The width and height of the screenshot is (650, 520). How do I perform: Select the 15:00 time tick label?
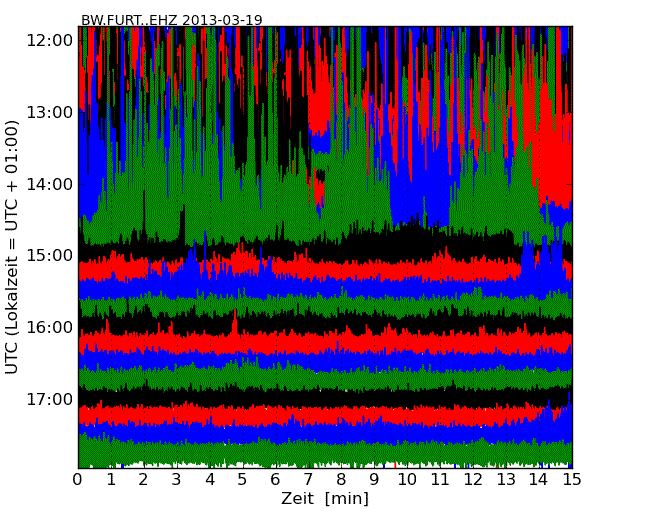(50, 256)
